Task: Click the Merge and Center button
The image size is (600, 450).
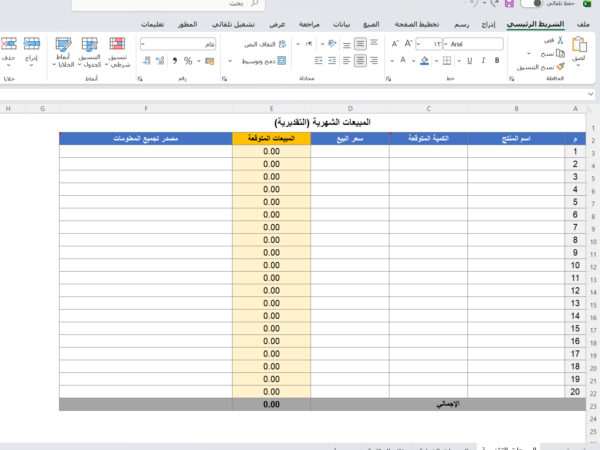Action: [x=264, y=61]
